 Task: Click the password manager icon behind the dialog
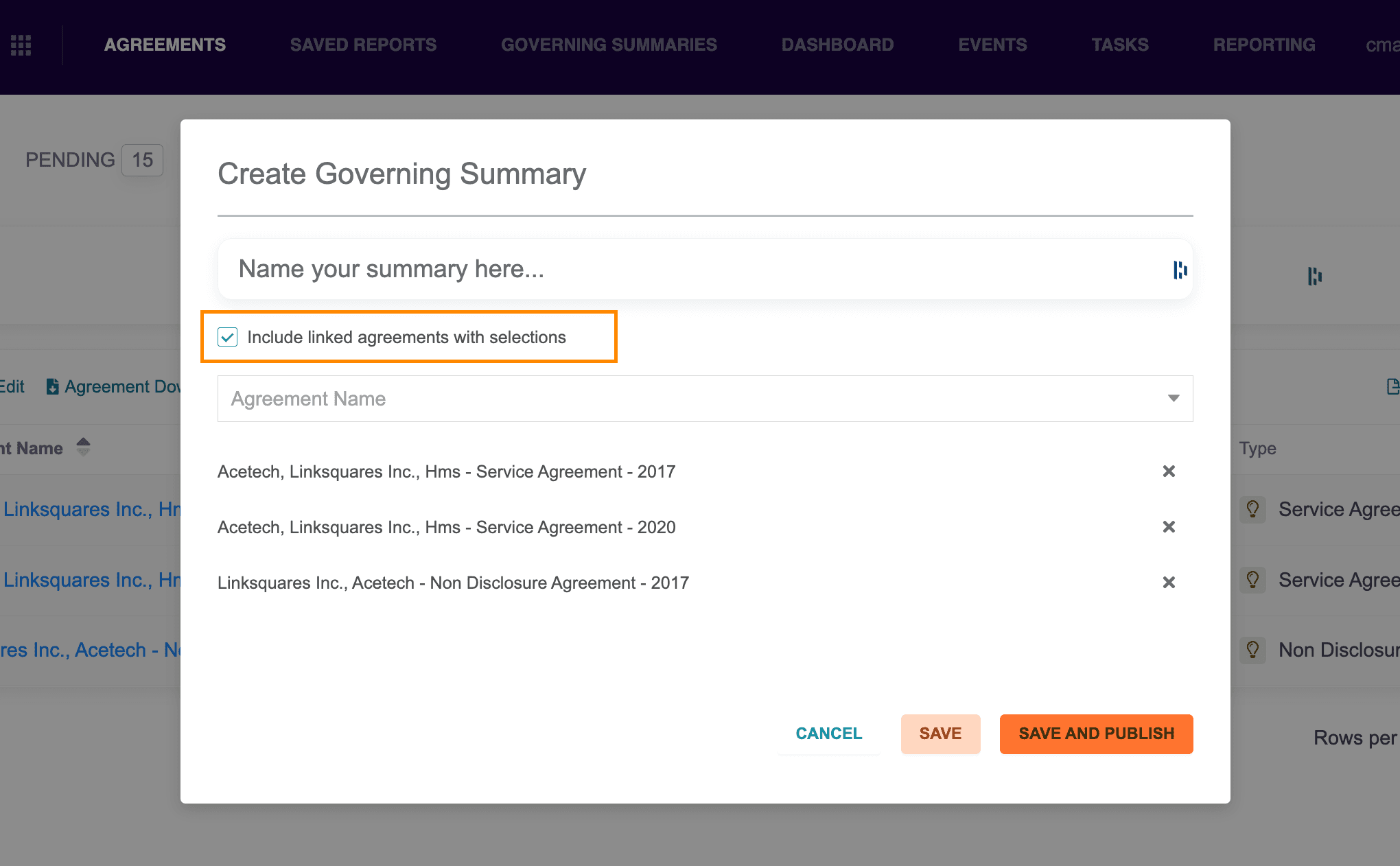point(1314,276)
